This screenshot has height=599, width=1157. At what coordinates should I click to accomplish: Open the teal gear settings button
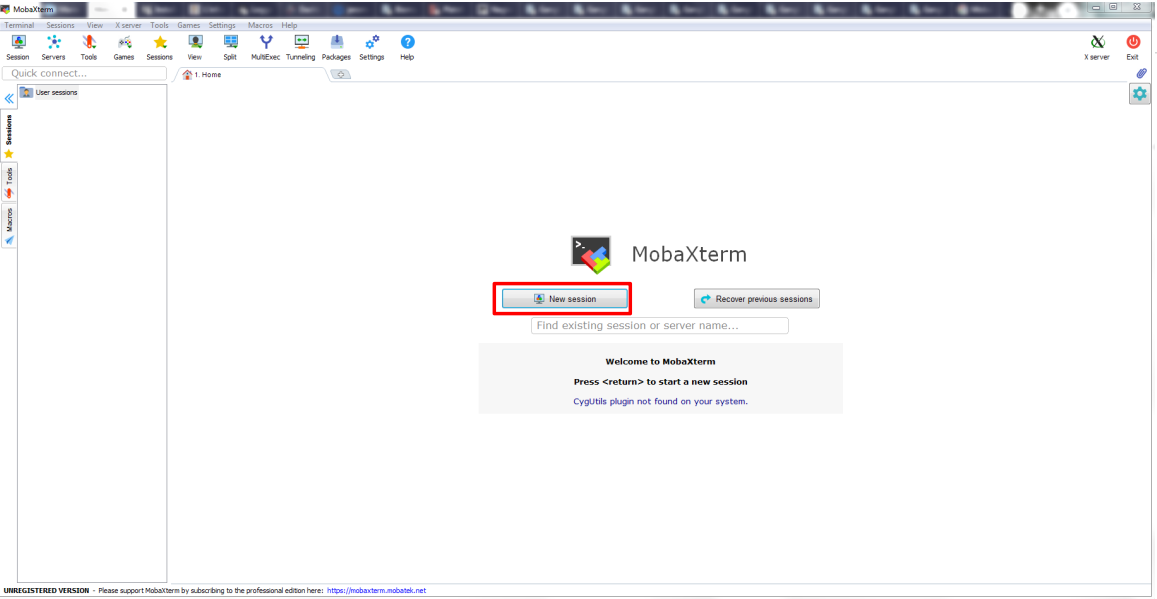[x=1140, y=94]
